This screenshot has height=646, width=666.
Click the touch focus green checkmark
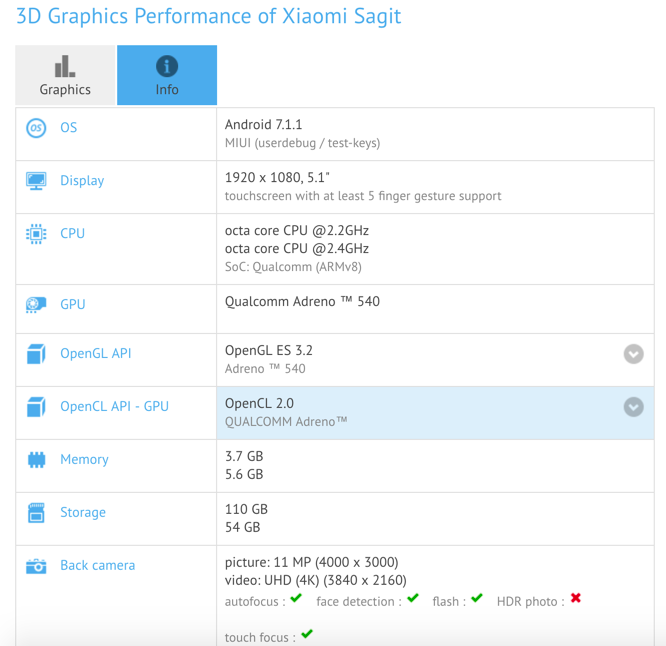click(307, 634)
